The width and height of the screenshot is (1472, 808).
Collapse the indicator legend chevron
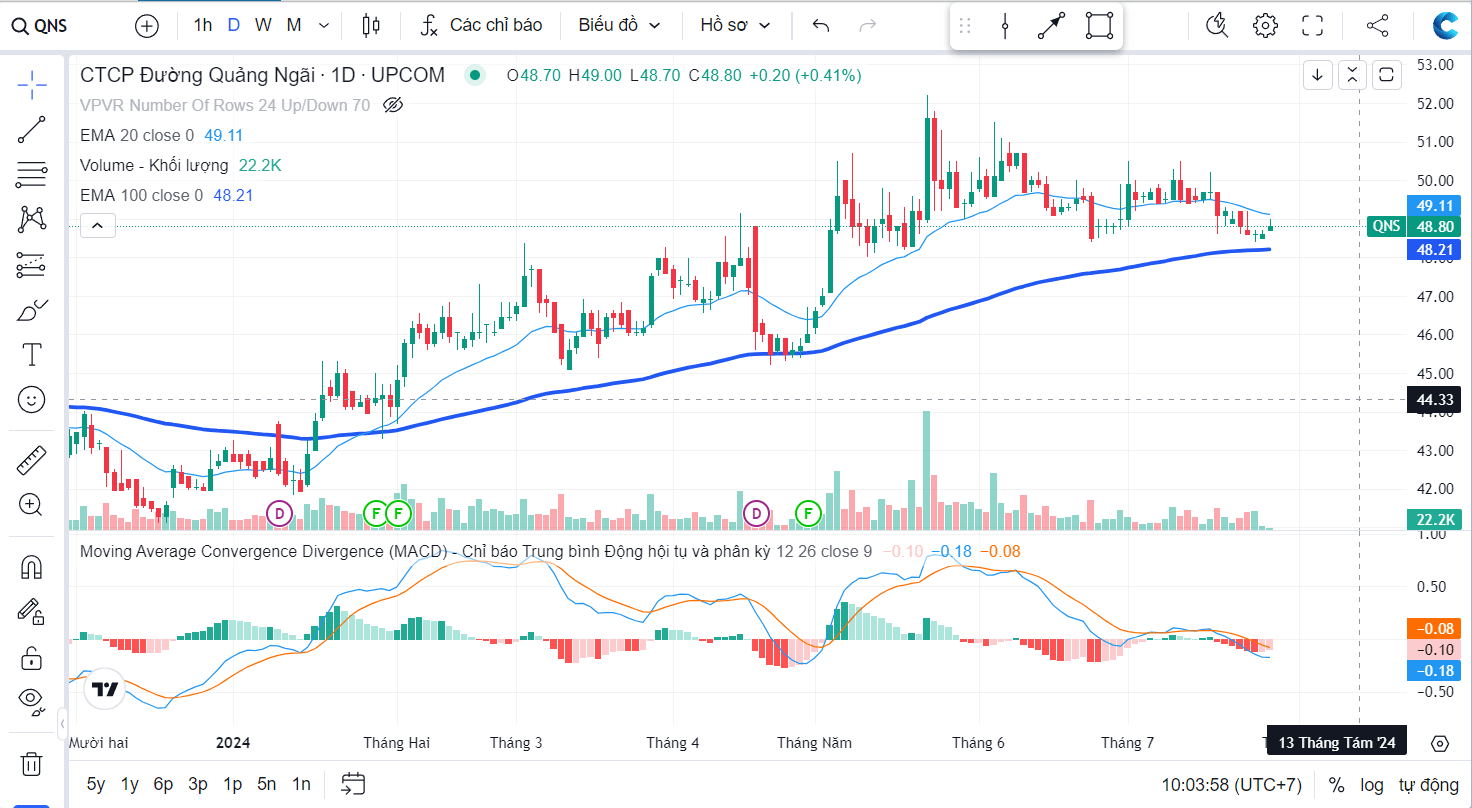click(98, 226)
